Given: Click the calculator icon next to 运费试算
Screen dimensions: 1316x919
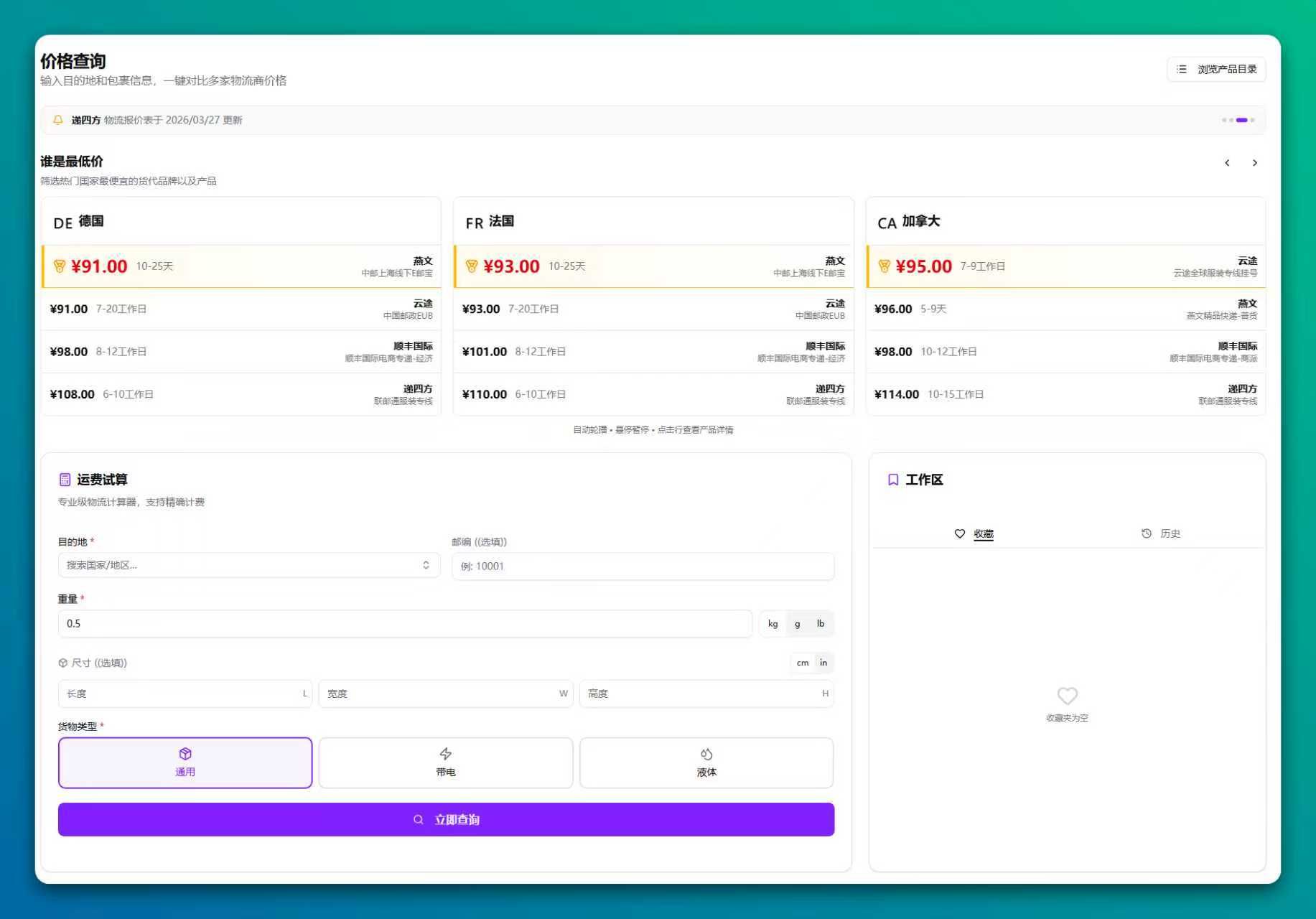Looking at the screenshot, I should (x=65, y=480).
